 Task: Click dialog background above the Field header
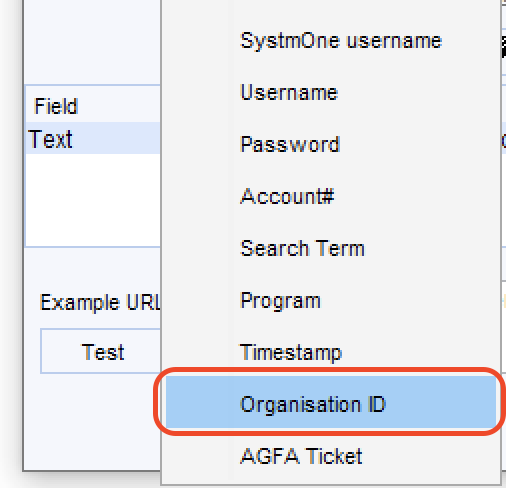click(92, 42)
